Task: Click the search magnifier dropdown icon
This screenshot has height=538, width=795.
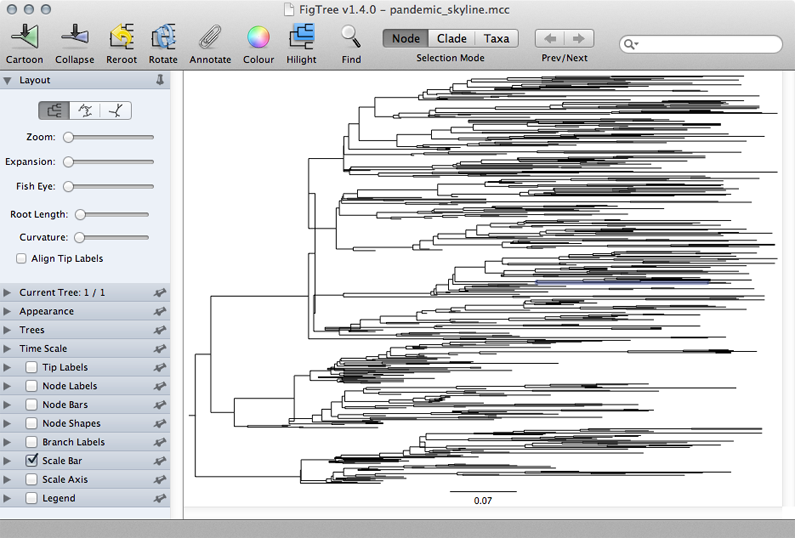Action: (630, 44)
